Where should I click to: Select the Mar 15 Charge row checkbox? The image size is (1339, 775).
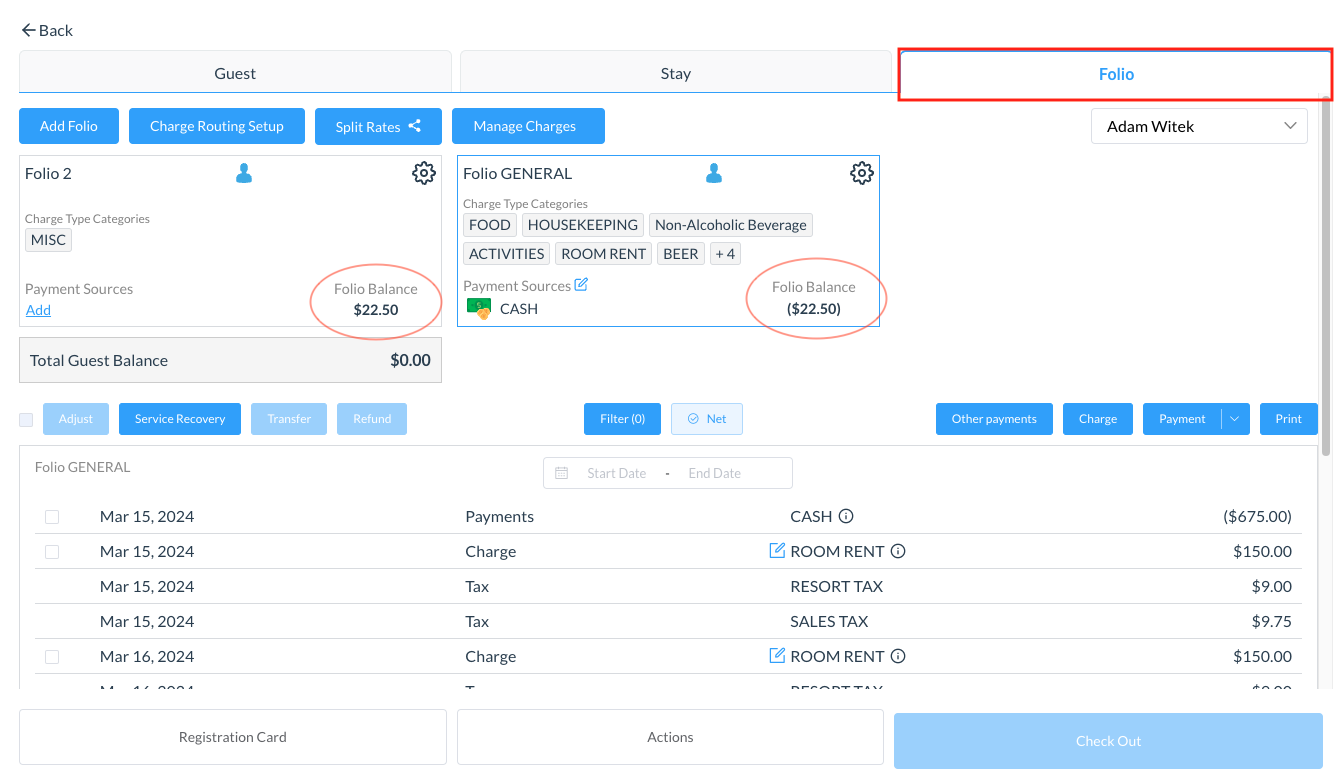click(x=52, y=552)
